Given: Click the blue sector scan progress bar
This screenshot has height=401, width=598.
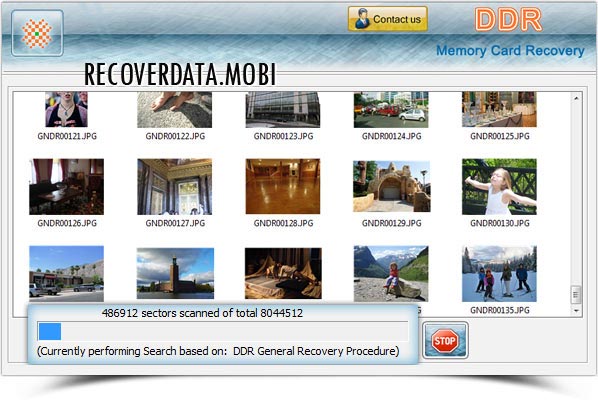Looking at the screenshot, I should coord(222,331).
